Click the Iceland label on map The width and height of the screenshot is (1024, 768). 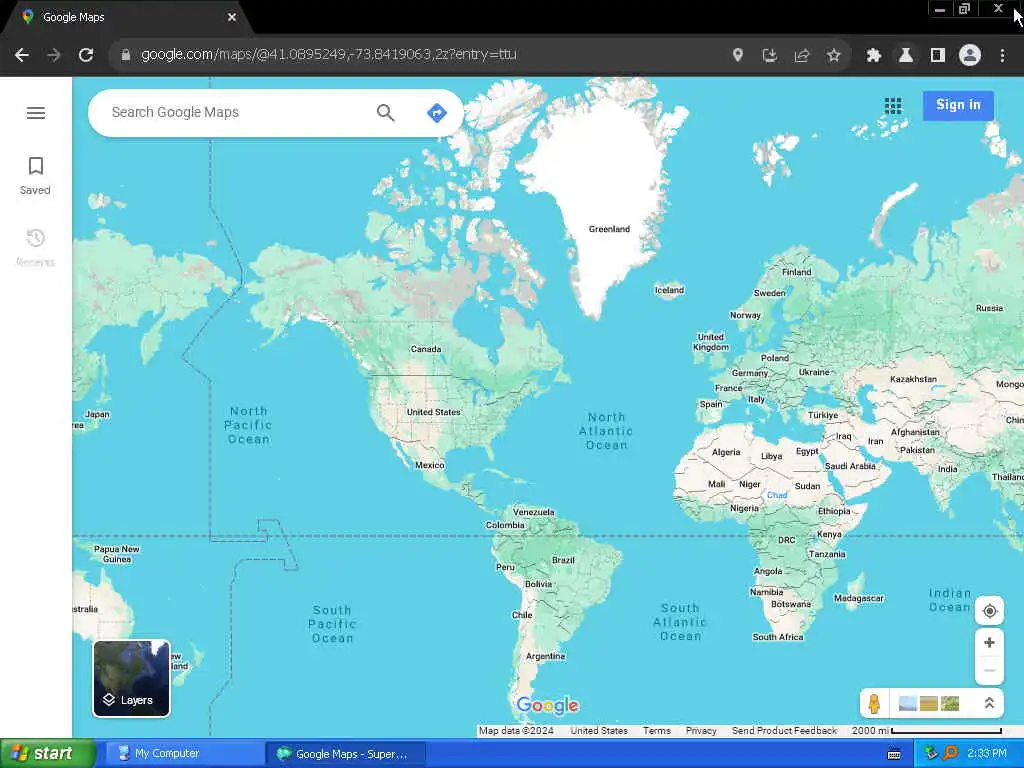(669, 290)
